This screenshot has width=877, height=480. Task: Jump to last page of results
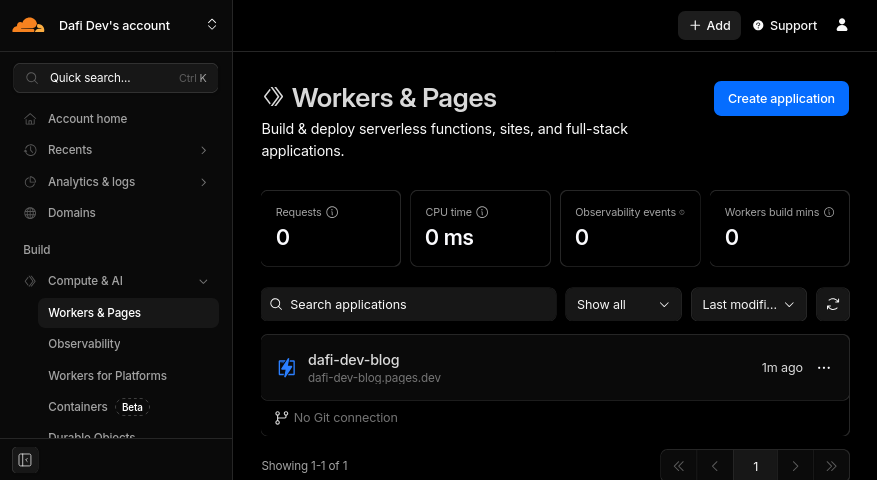click(x=831, y=466)
